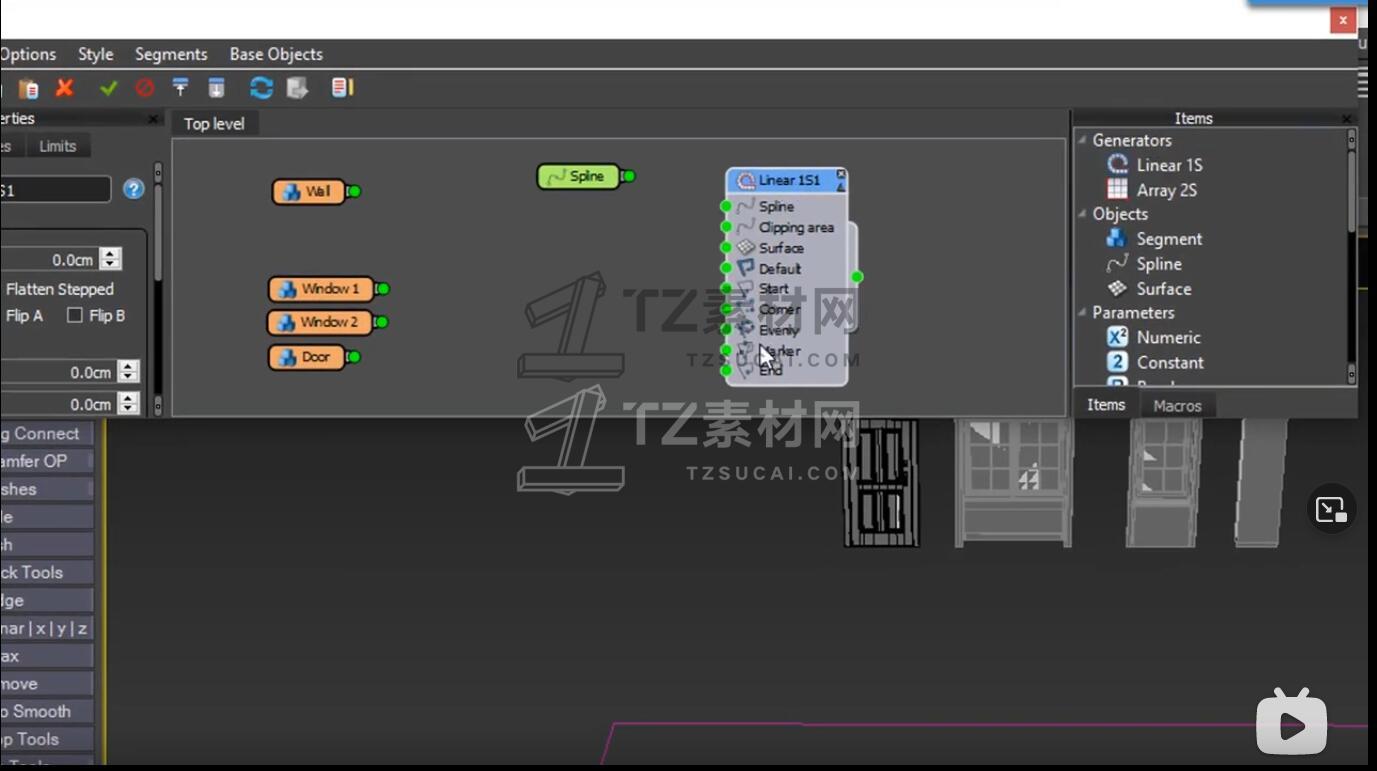This screenshot has height=771, width=1377.
Task: Click the Items panel vertical scrollbar
Action: pos(1352,256)
